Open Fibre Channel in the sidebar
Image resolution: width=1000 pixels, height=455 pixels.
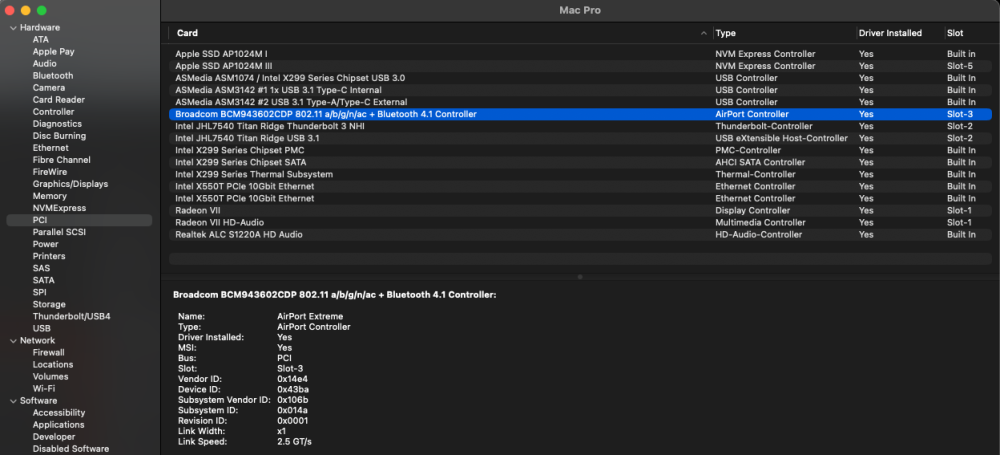pyautogui.click(x=61, y=160)
